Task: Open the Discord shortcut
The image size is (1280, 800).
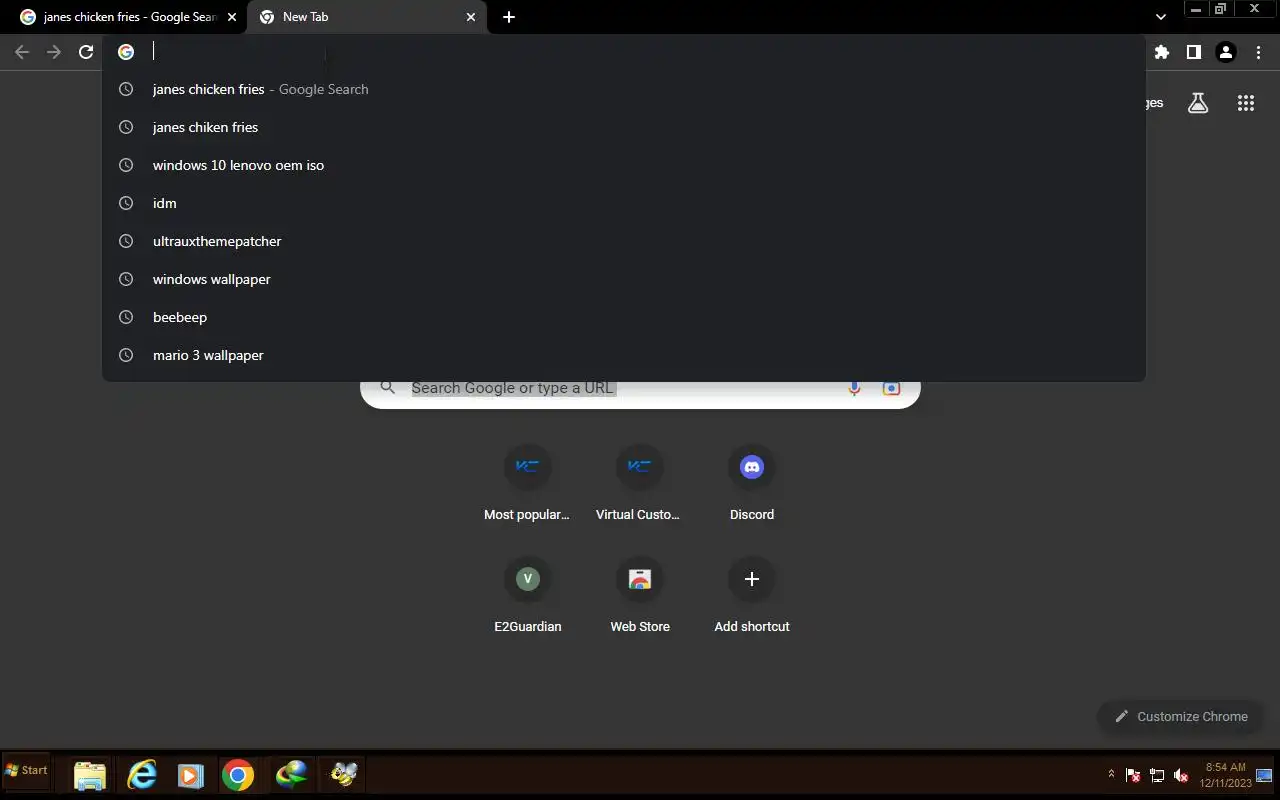Action: pos(752,483)
